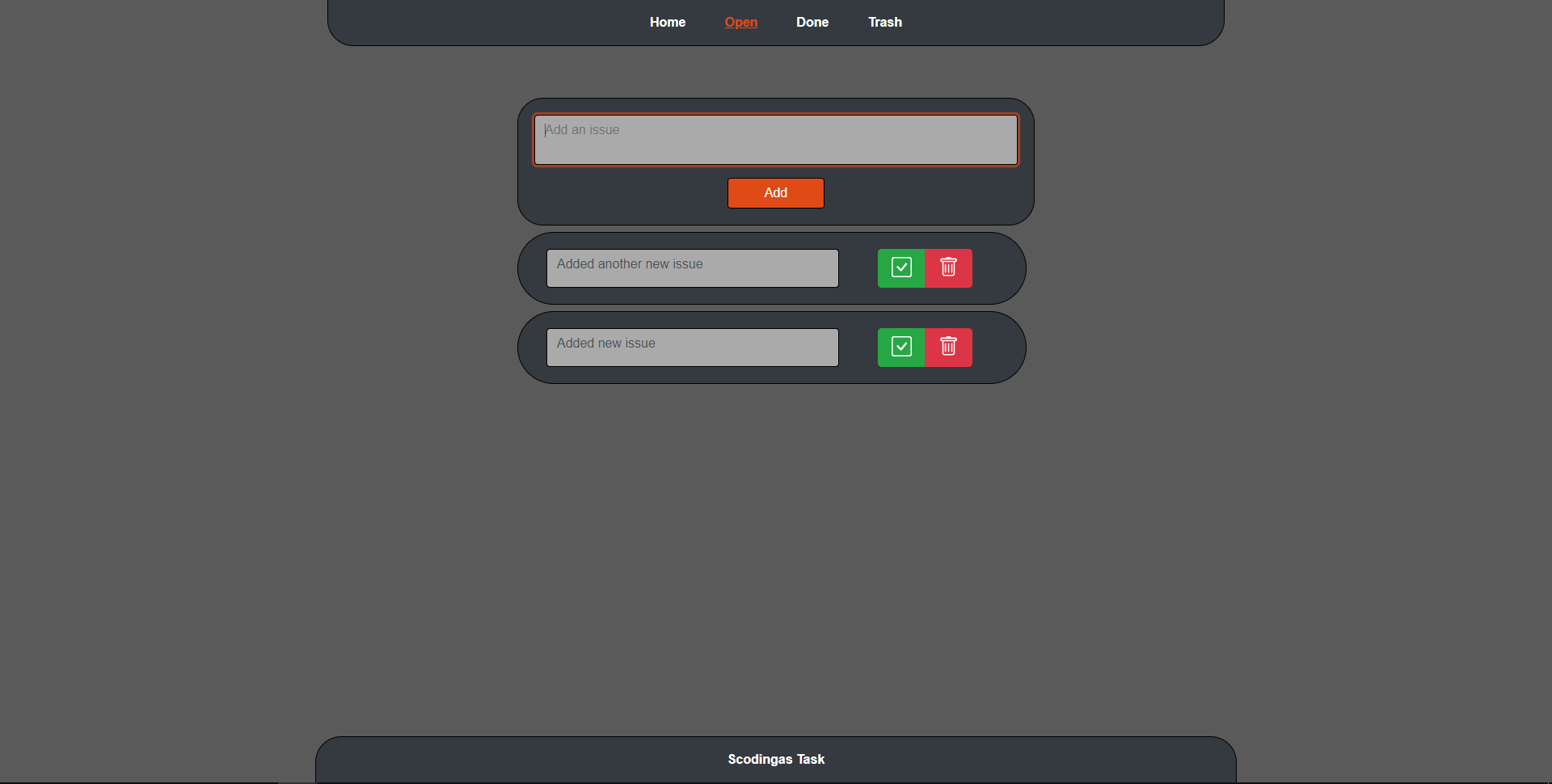Select the Open navigation link
1552x784 pixels.
click(x=740, y=22)
